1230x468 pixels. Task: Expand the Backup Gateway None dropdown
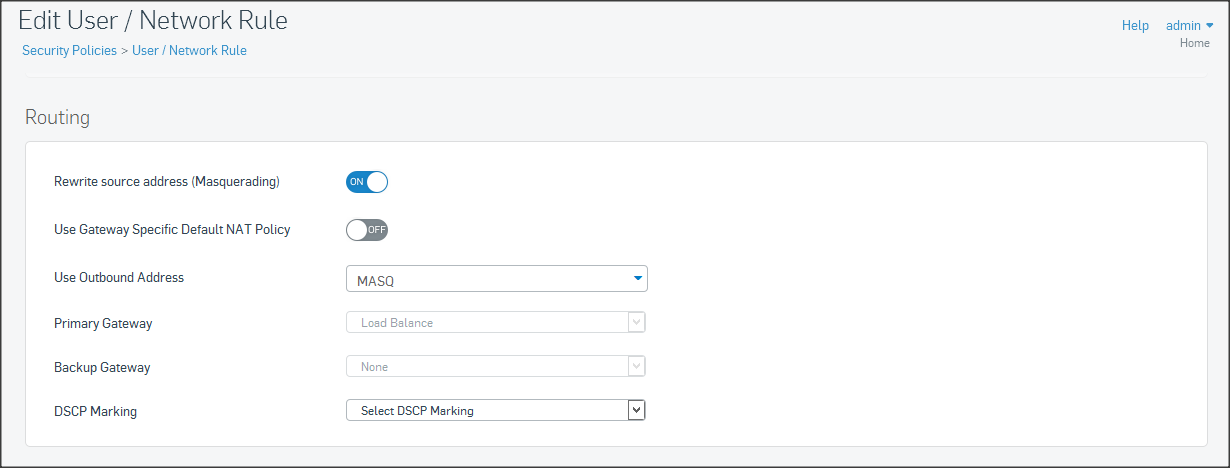pyautogui.click(x=486, y=367)
